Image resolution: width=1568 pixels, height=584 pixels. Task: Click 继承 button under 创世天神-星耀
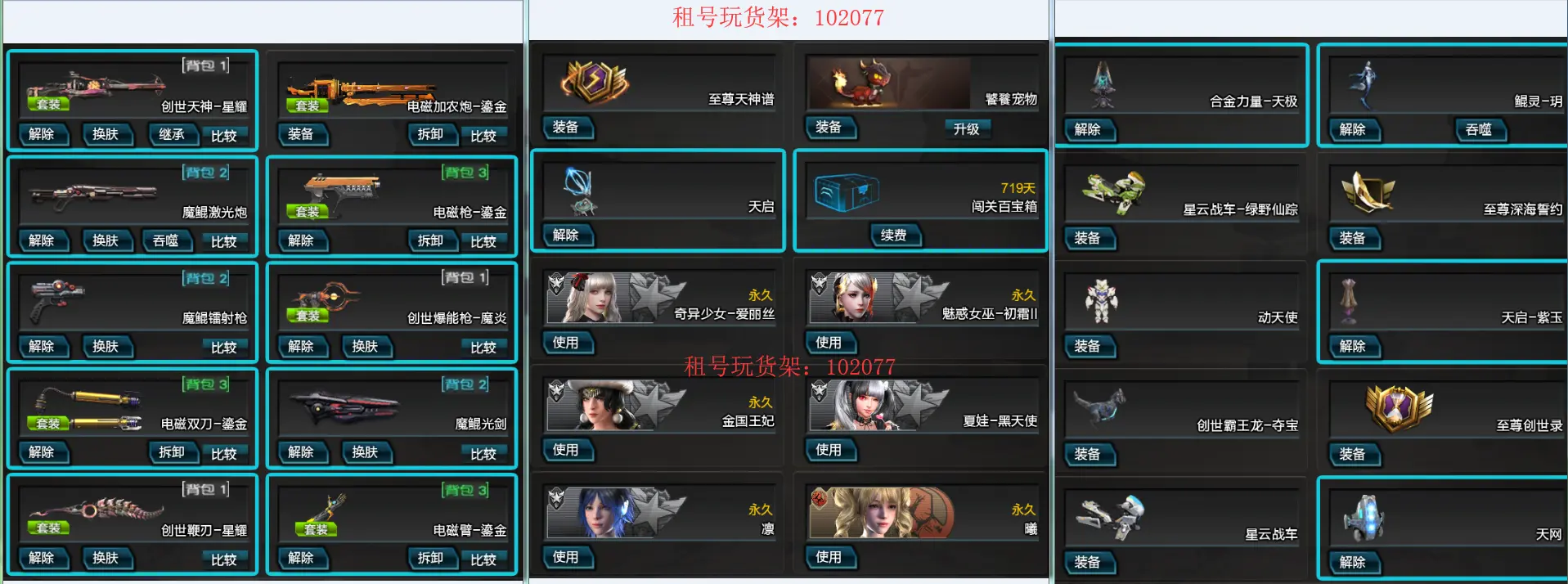click(171, 134)
